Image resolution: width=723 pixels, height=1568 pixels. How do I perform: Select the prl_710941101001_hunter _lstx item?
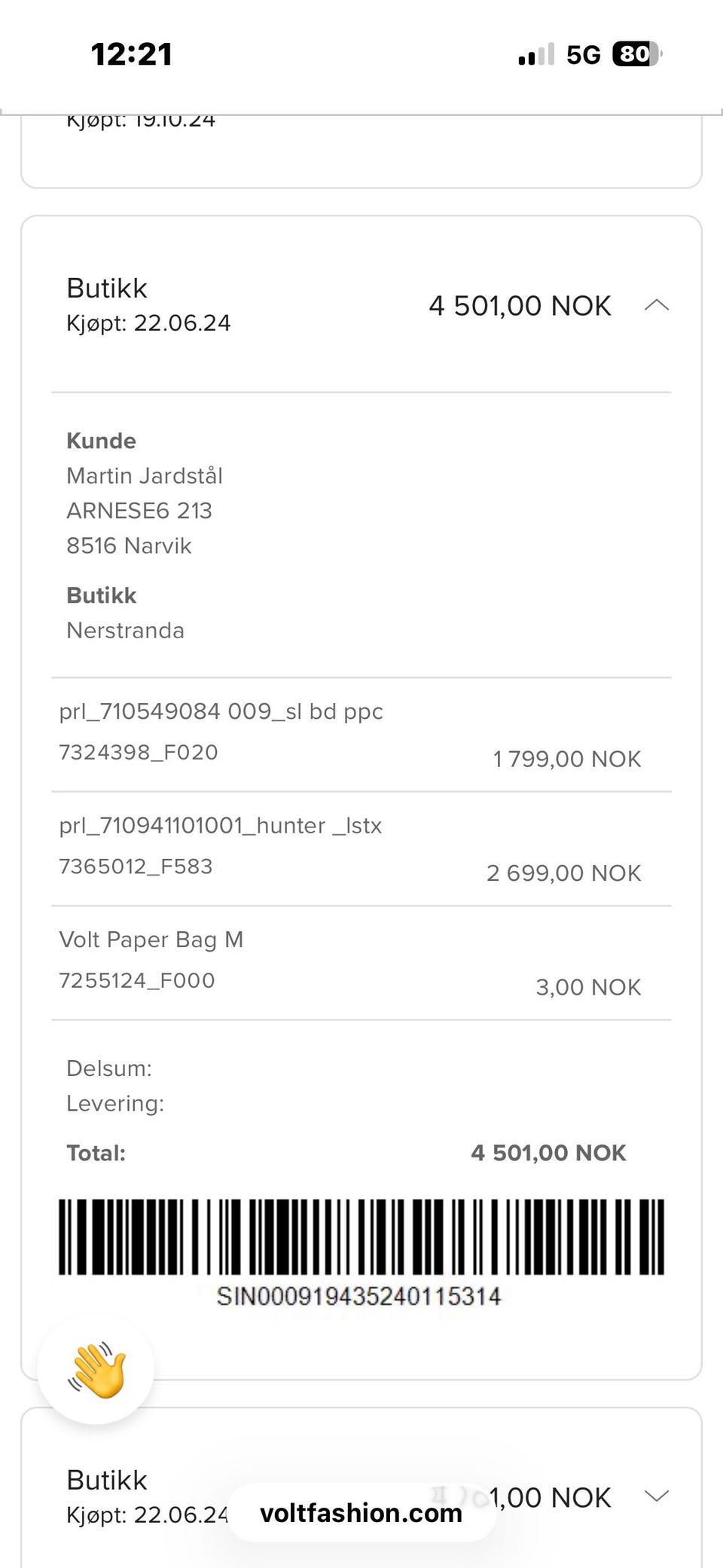click(x=361, y=849)
